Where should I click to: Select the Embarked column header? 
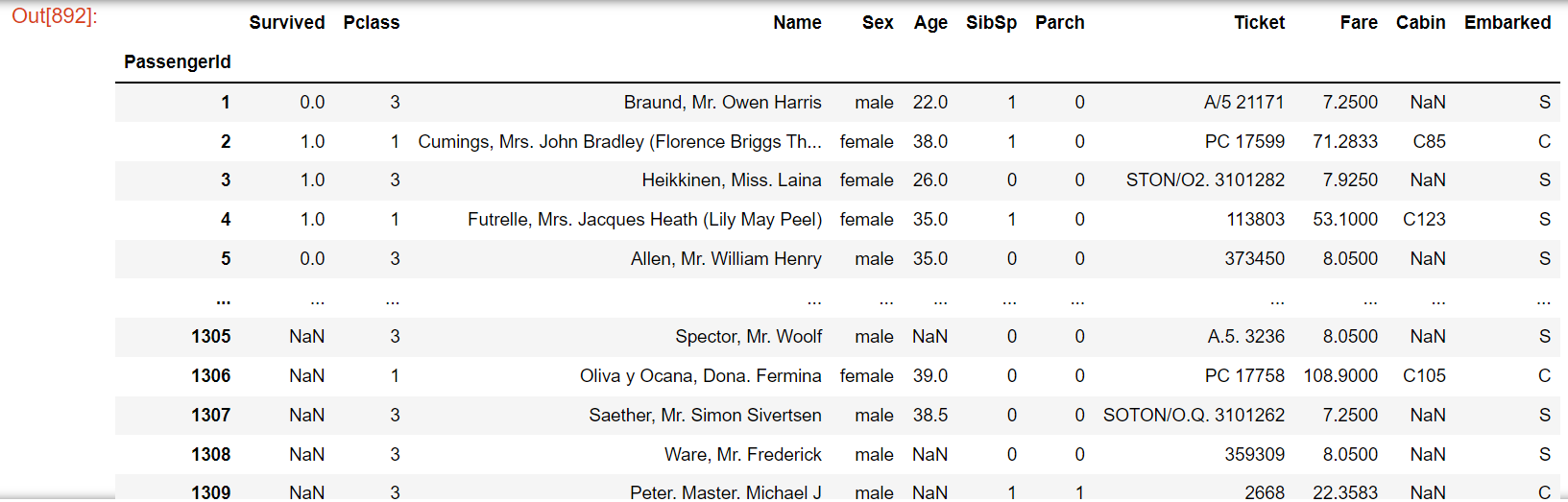coord(1508,23)
